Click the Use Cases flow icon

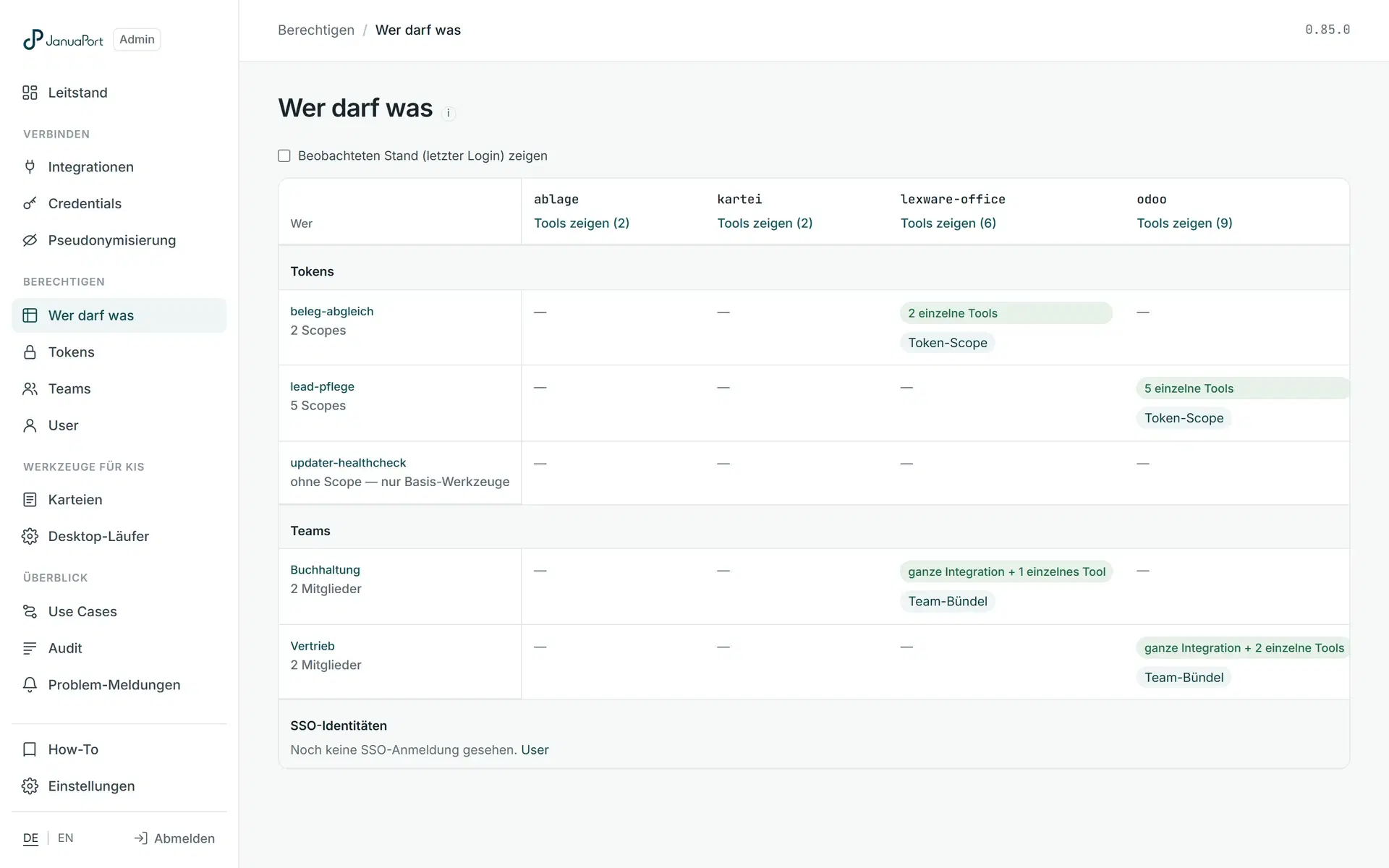30,611
